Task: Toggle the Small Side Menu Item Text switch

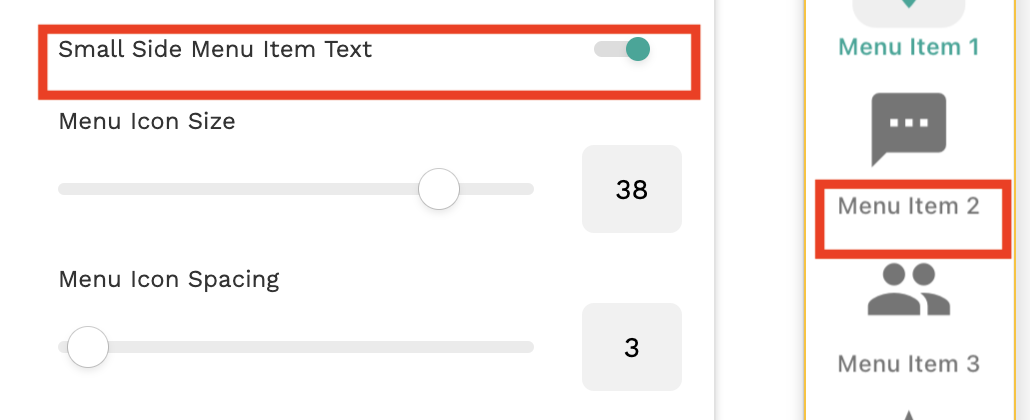Action: point(624,49)
